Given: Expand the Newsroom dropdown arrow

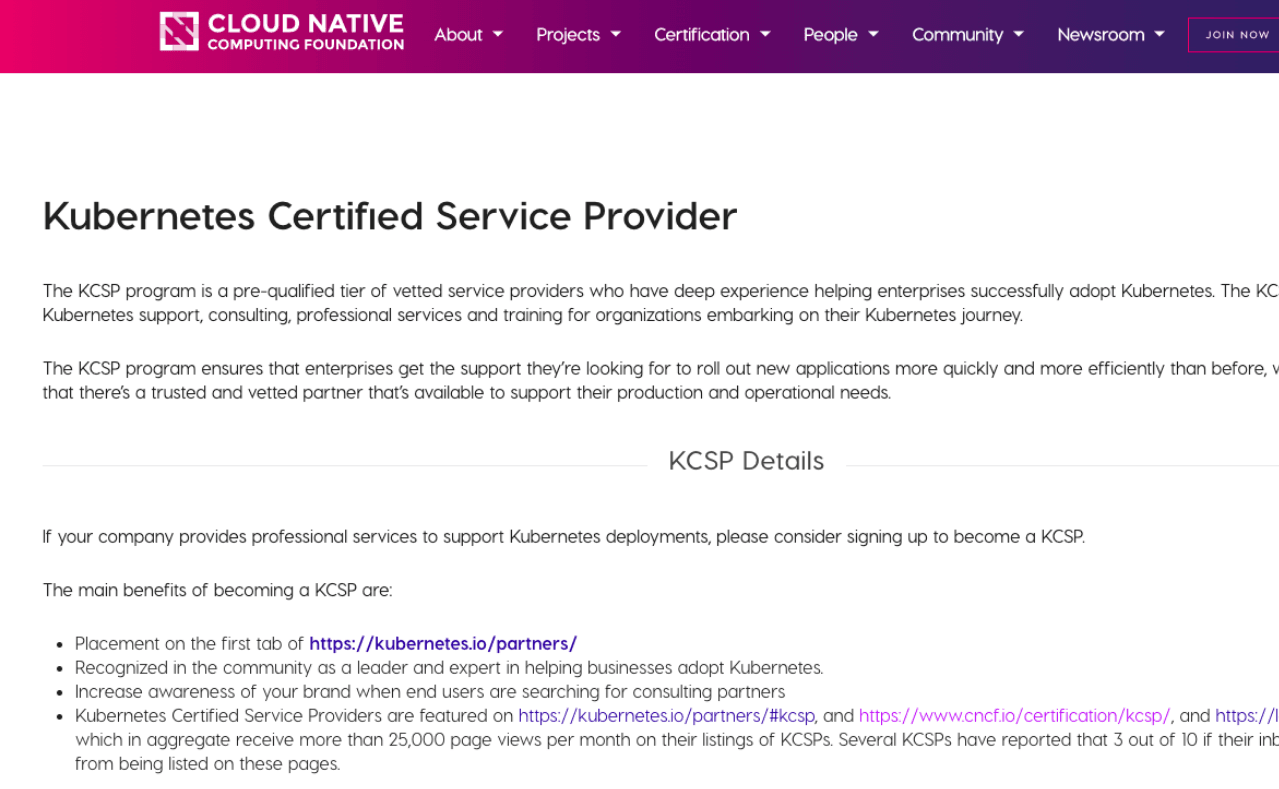Looking at the screenshot, I should [x=1159, y=34].
